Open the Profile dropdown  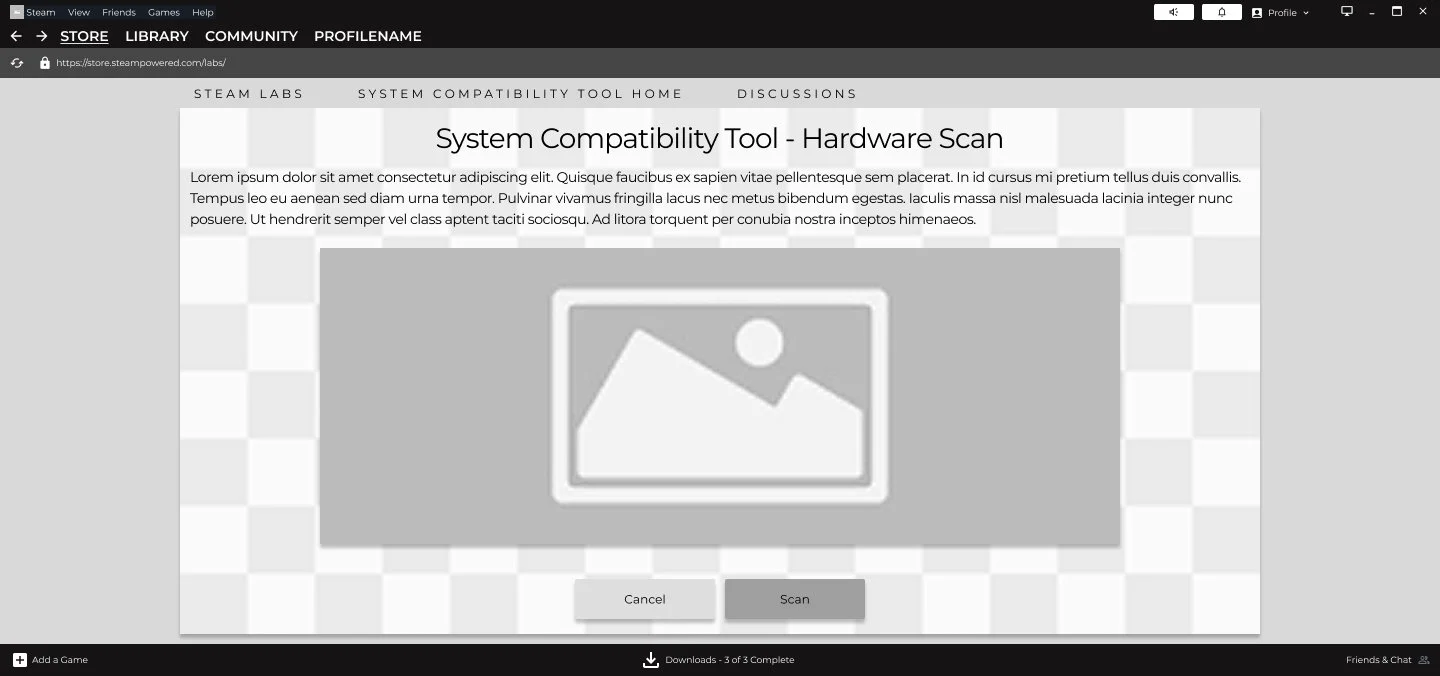pos(1280,12)
